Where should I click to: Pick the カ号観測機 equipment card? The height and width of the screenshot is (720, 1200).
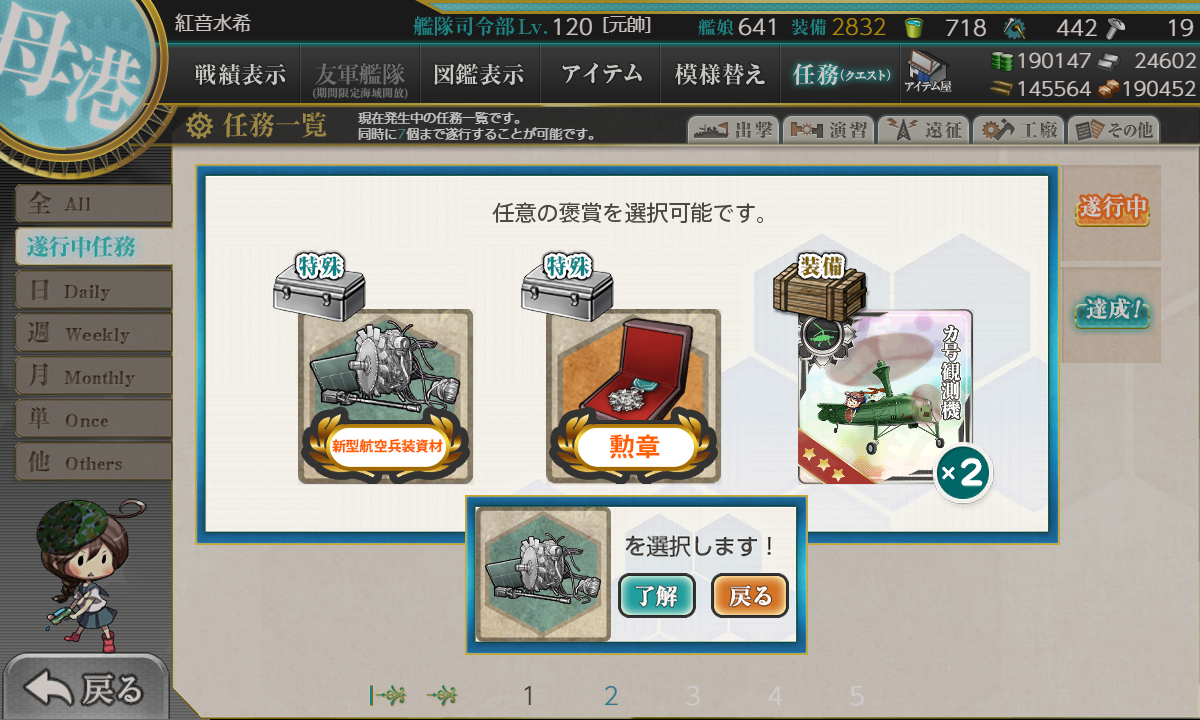(885, 396)
